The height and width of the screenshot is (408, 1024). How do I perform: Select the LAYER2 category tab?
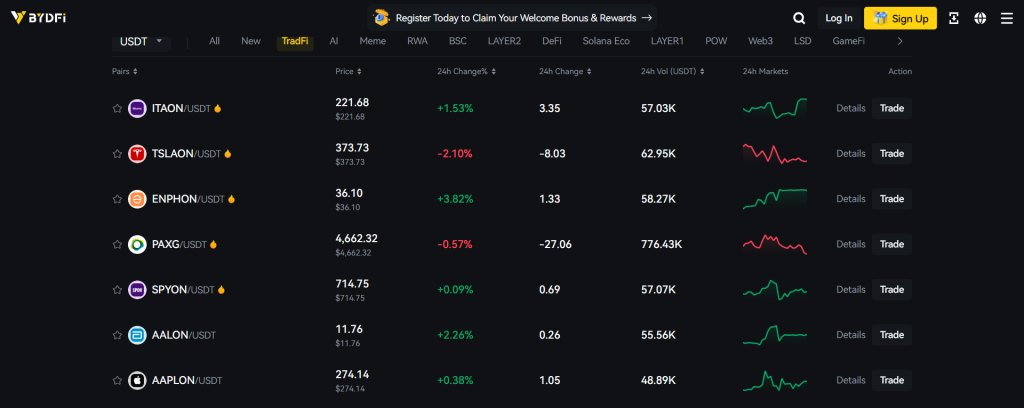504,41
